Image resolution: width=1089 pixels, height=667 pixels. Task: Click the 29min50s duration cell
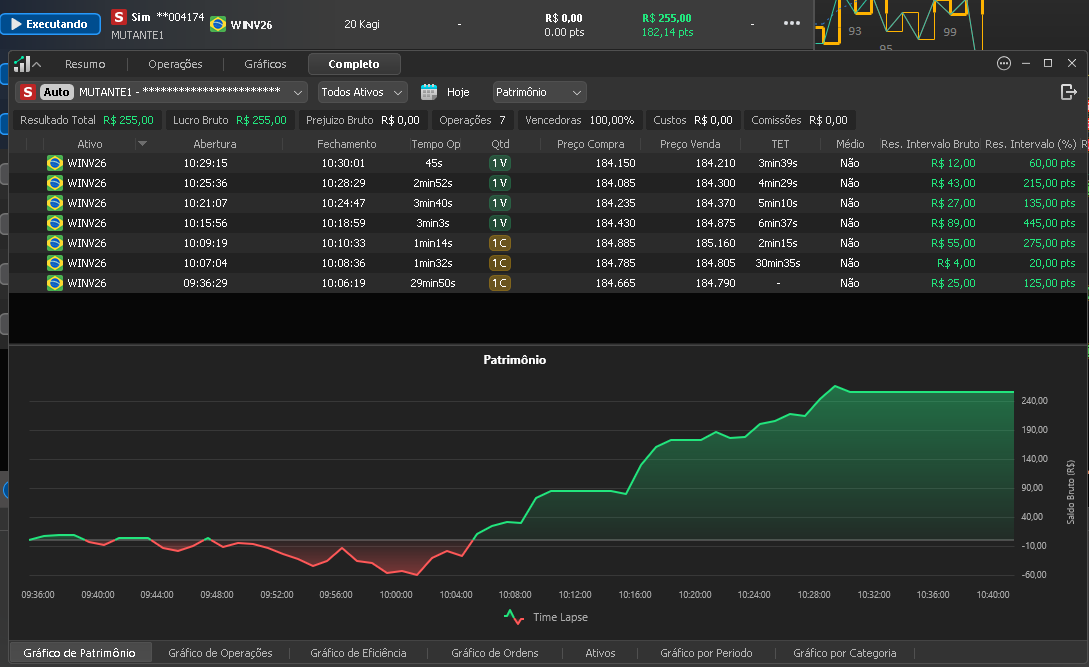[433, 283]
